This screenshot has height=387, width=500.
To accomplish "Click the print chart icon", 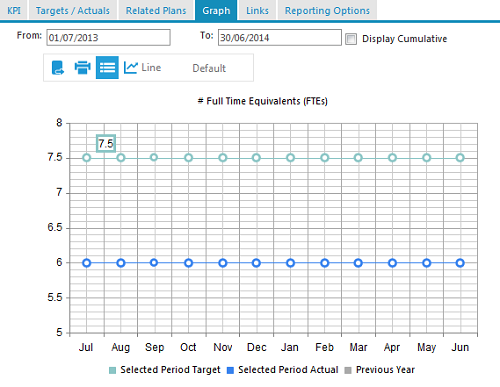I will [x=82, y=68].
